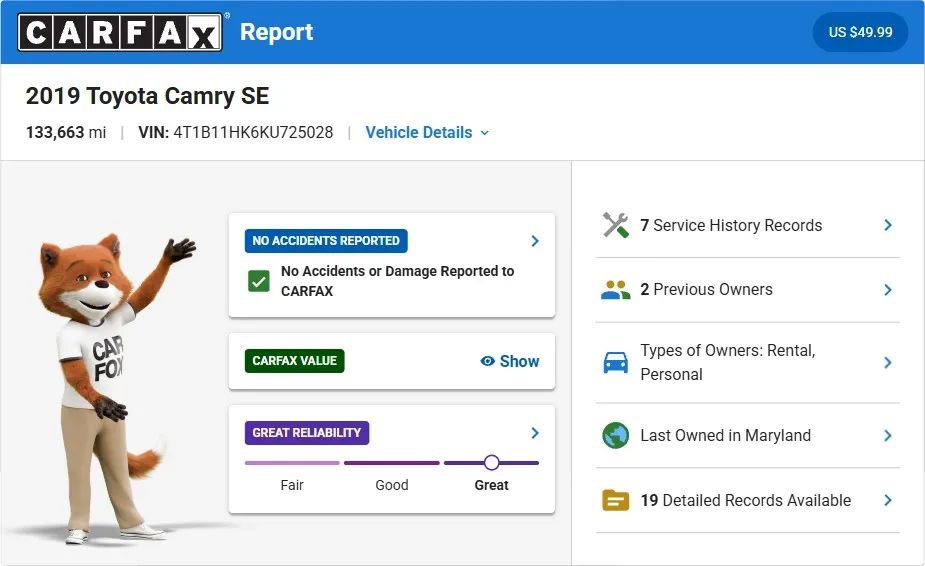Expand the Vehicle Details dropdown
This screenshot has width=925, height=566.
pos(427,132)
